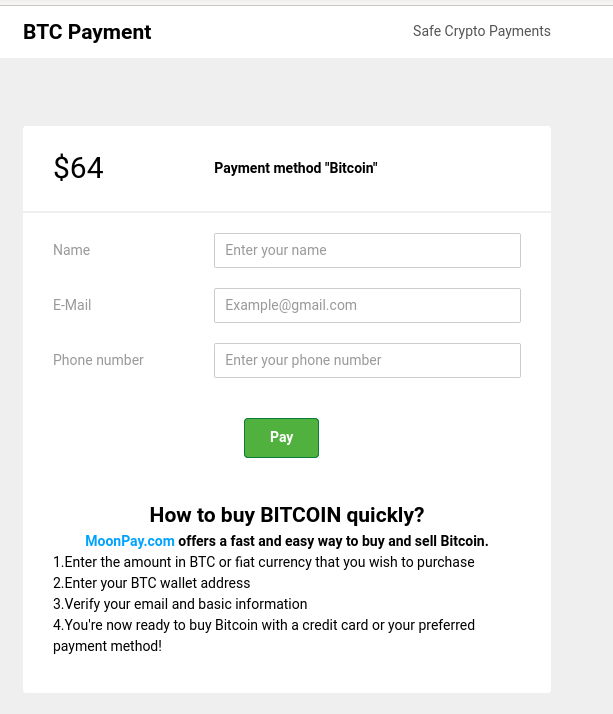Click step 1 about entering the BTC amount
Image resolution: width=613 pixels, height=714 pixels.
click(x=264, y=562)
